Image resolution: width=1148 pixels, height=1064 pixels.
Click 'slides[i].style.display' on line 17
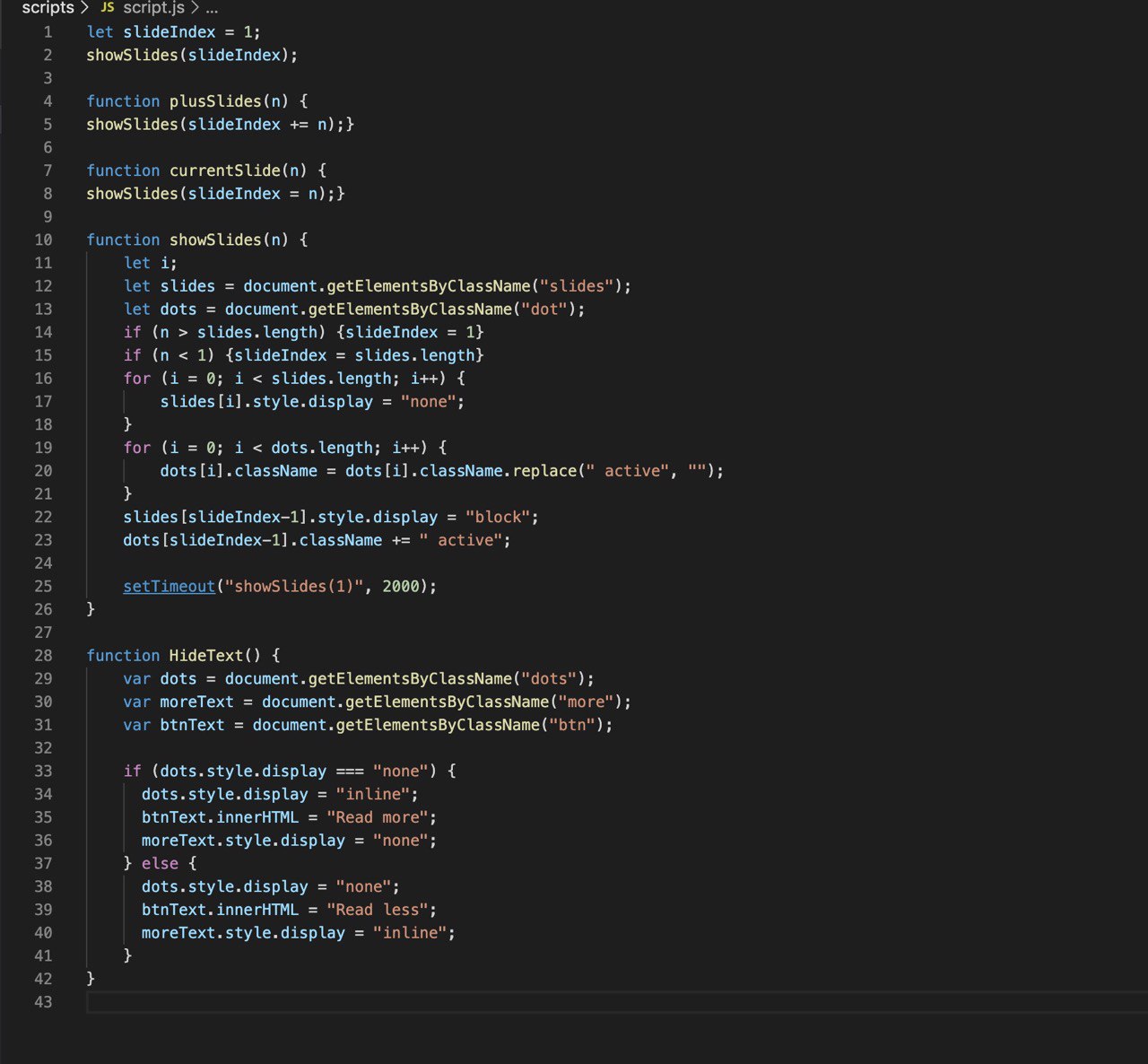point(266,401)
